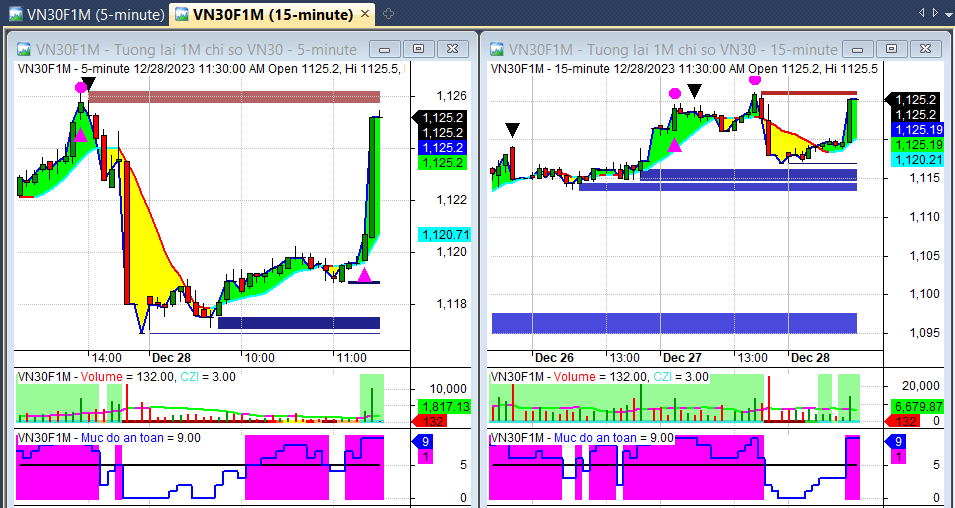The height and width of the screenshot is (508, 955).
Task: Click the Dec 28 date label in the 5-minute chart
Action: coord(171,358)
